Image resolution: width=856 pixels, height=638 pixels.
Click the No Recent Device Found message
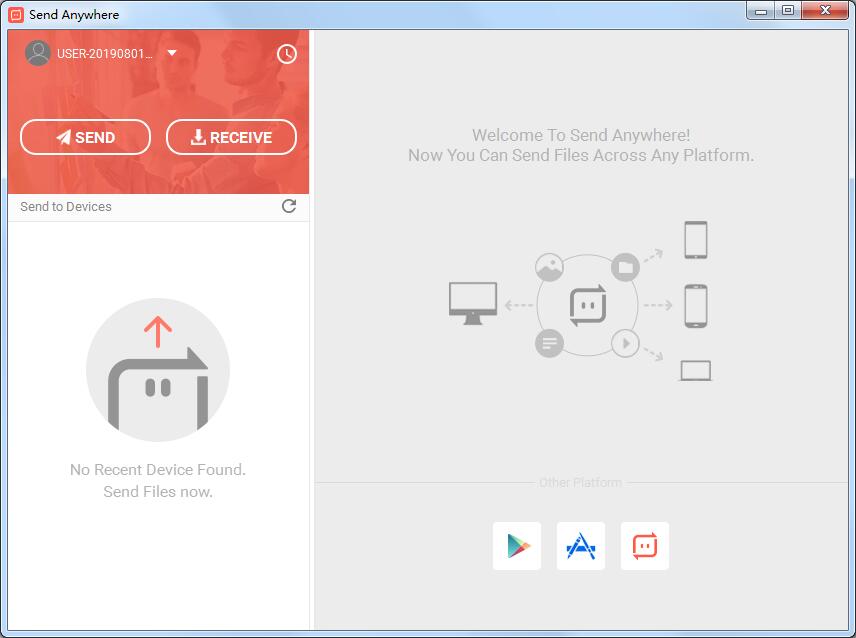tap(157, 469)
